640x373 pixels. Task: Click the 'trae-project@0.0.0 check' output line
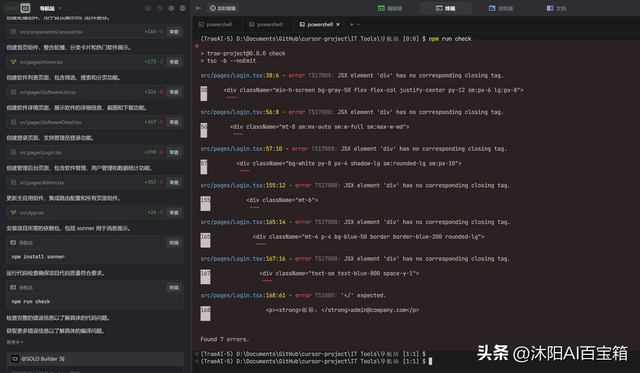pyautogui.click(x=243, y=53)
